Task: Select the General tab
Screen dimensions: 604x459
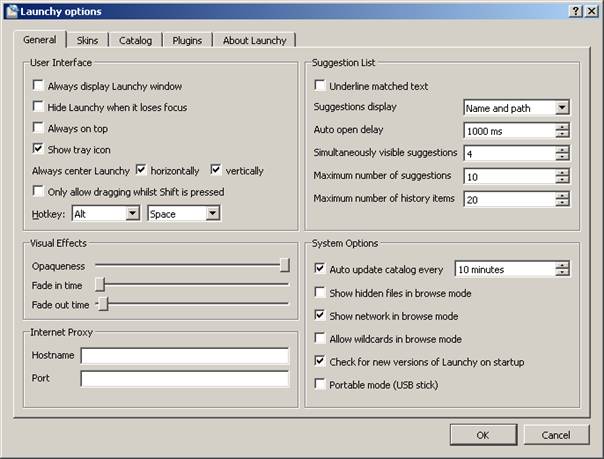Action: (x=40, y=39)
